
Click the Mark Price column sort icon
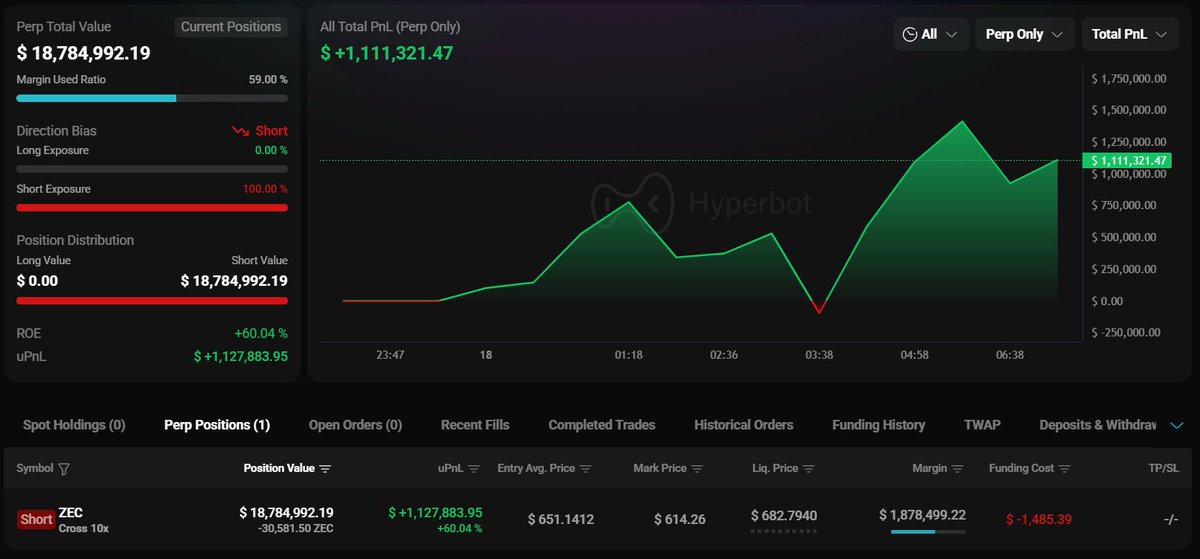697,469
